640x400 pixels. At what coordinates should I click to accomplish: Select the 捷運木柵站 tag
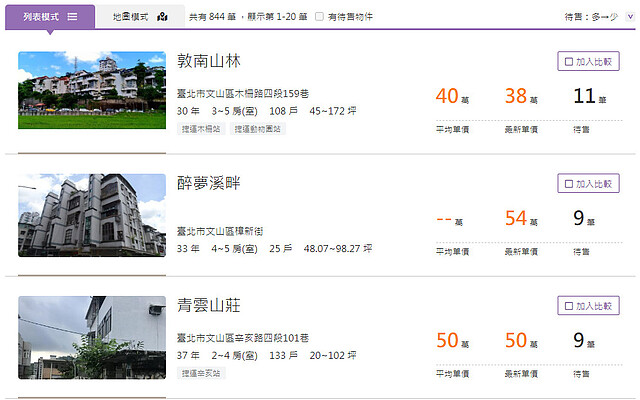(x=201, y=129)
